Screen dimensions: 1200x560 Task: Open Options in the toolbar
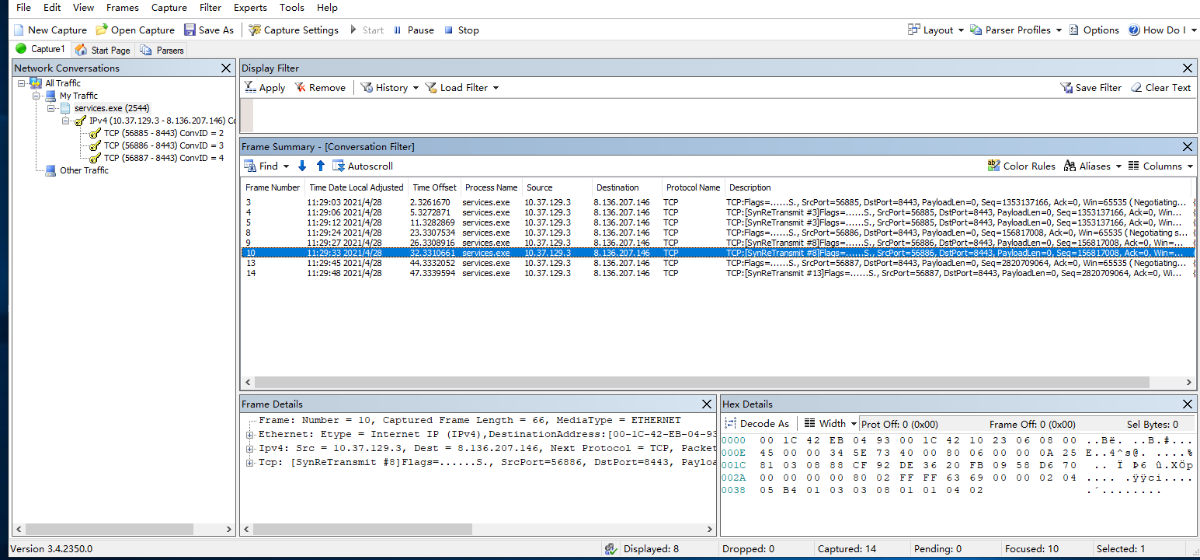(1094, 30)
